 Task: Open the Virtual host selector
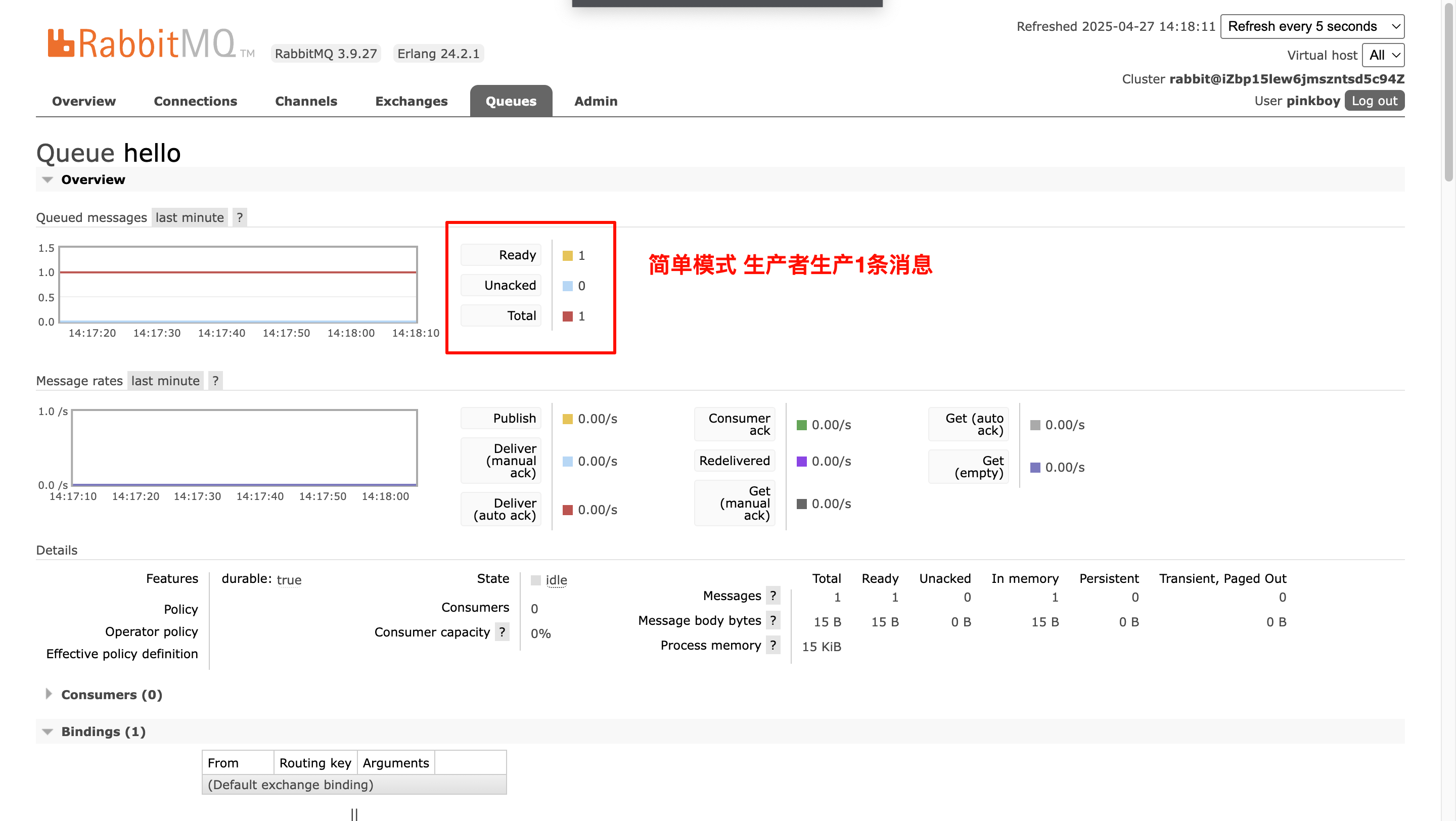pyautogui.click(x=1383, y=56)
